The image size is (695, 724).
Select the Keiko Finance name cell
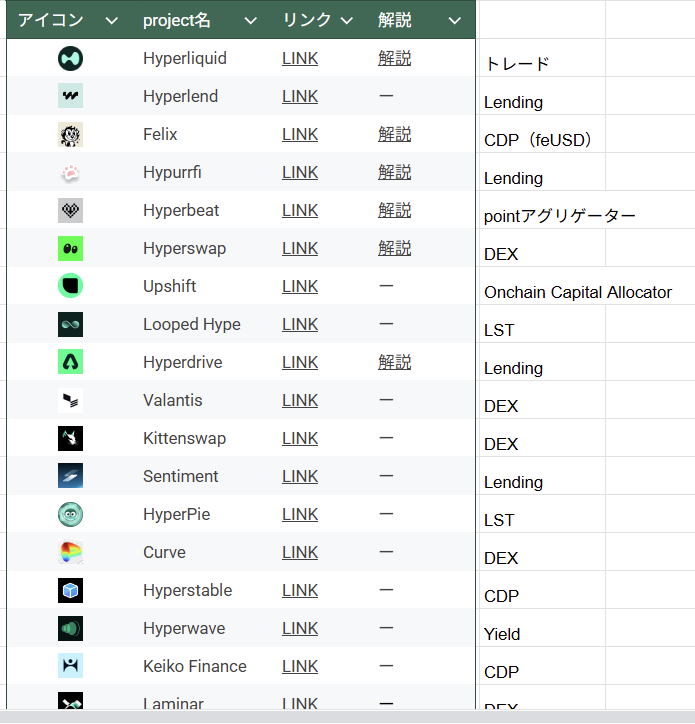tap(194, 666)
